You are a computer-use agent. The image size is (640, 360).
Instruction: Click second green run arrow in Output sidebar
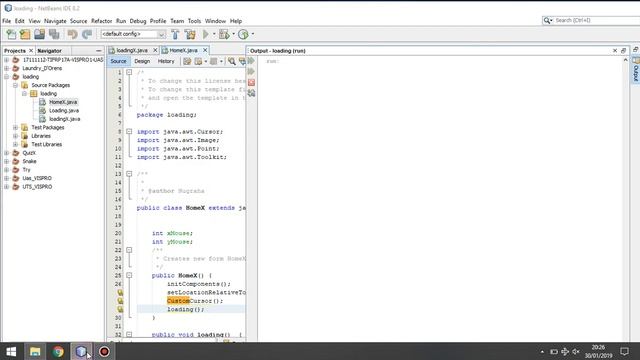pyautogui.click(x=251, y=71)
